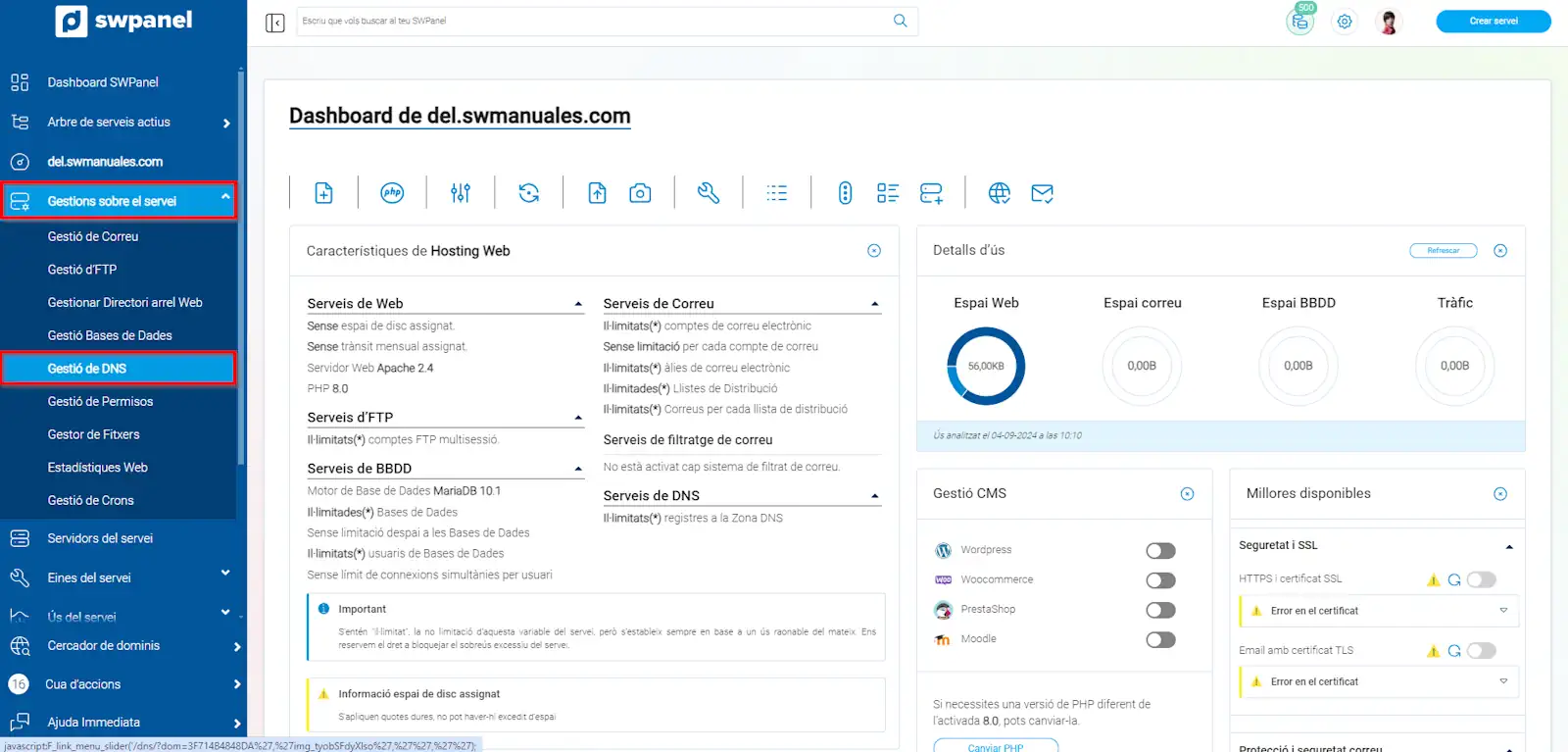Click the Canviar PHP button

click(996, 747)
